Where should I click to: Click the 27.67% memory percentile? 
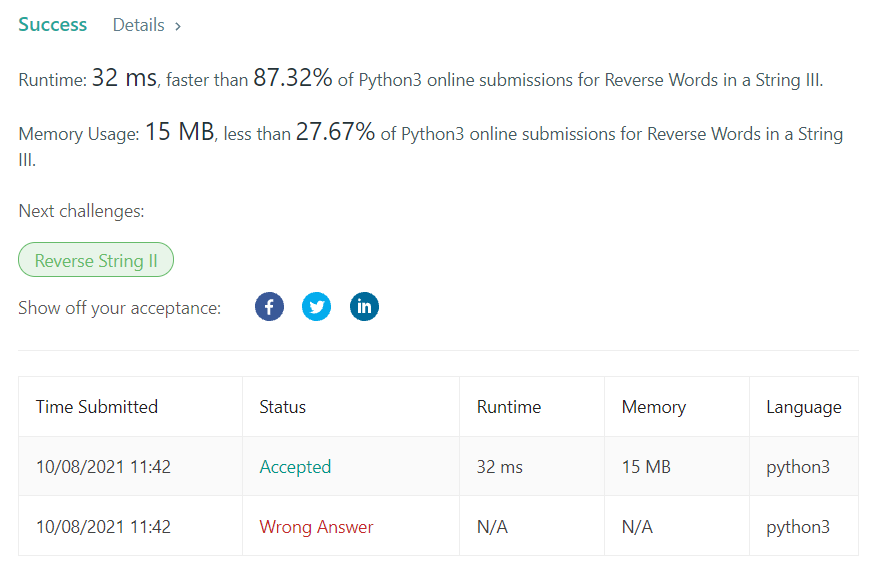335,132
